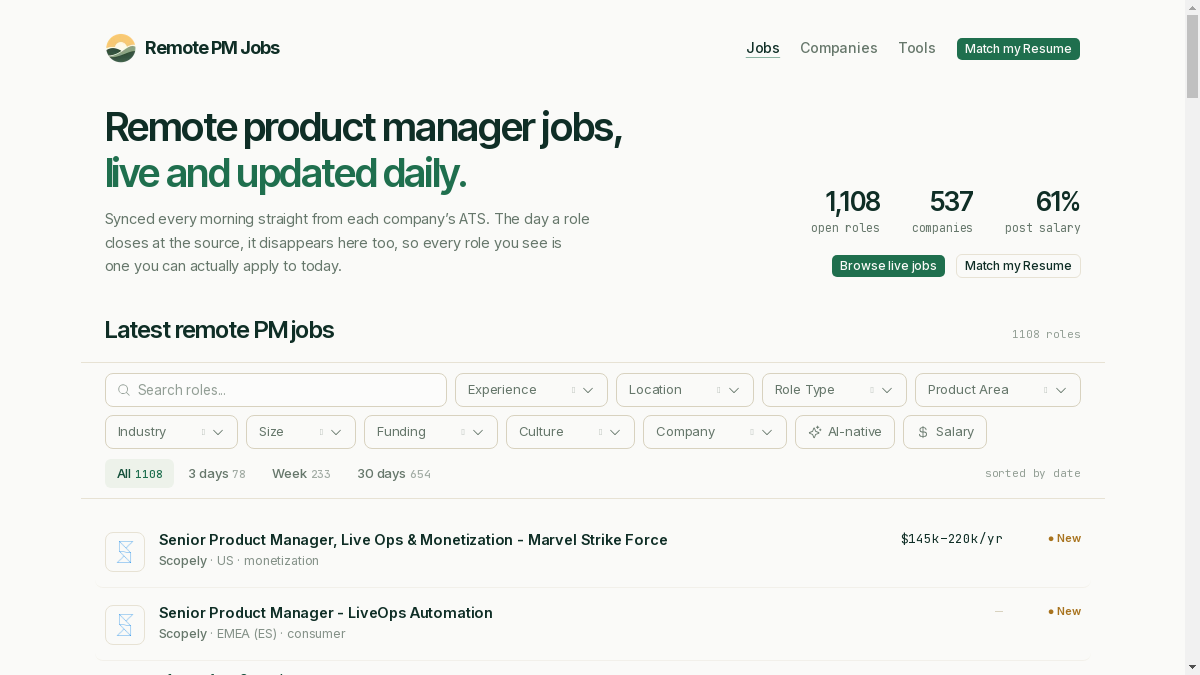Open the Tools nav item
Image resolution: width=1200 pixels, height=675 pixels.
[x=917, y=48]
